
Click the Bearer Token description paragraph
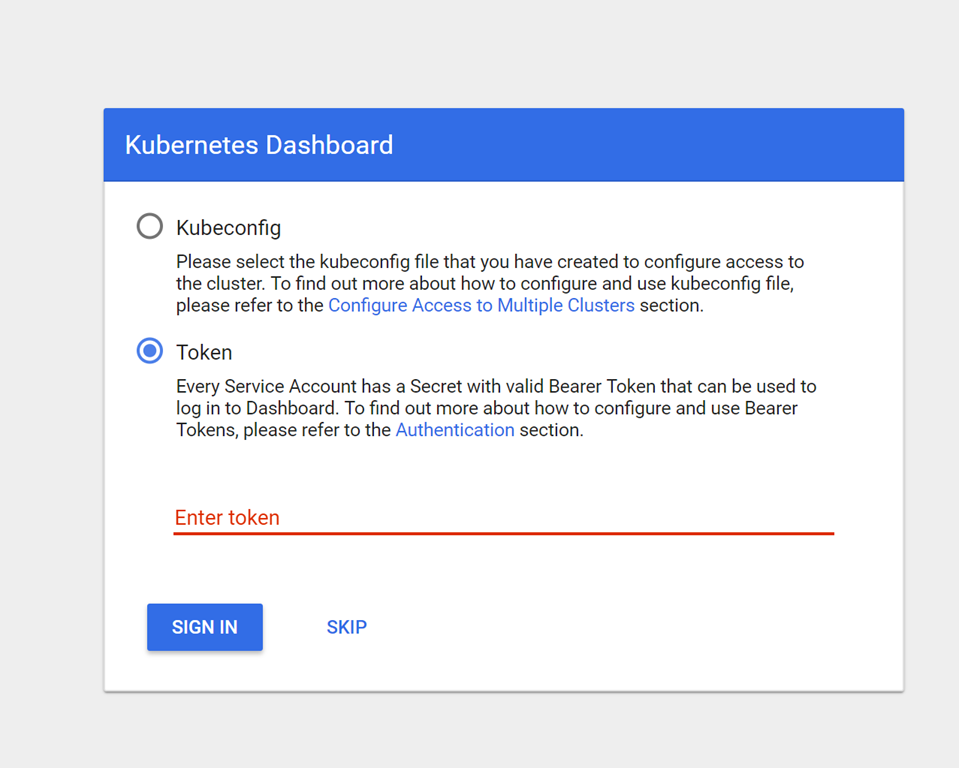(x=496, y=408)
